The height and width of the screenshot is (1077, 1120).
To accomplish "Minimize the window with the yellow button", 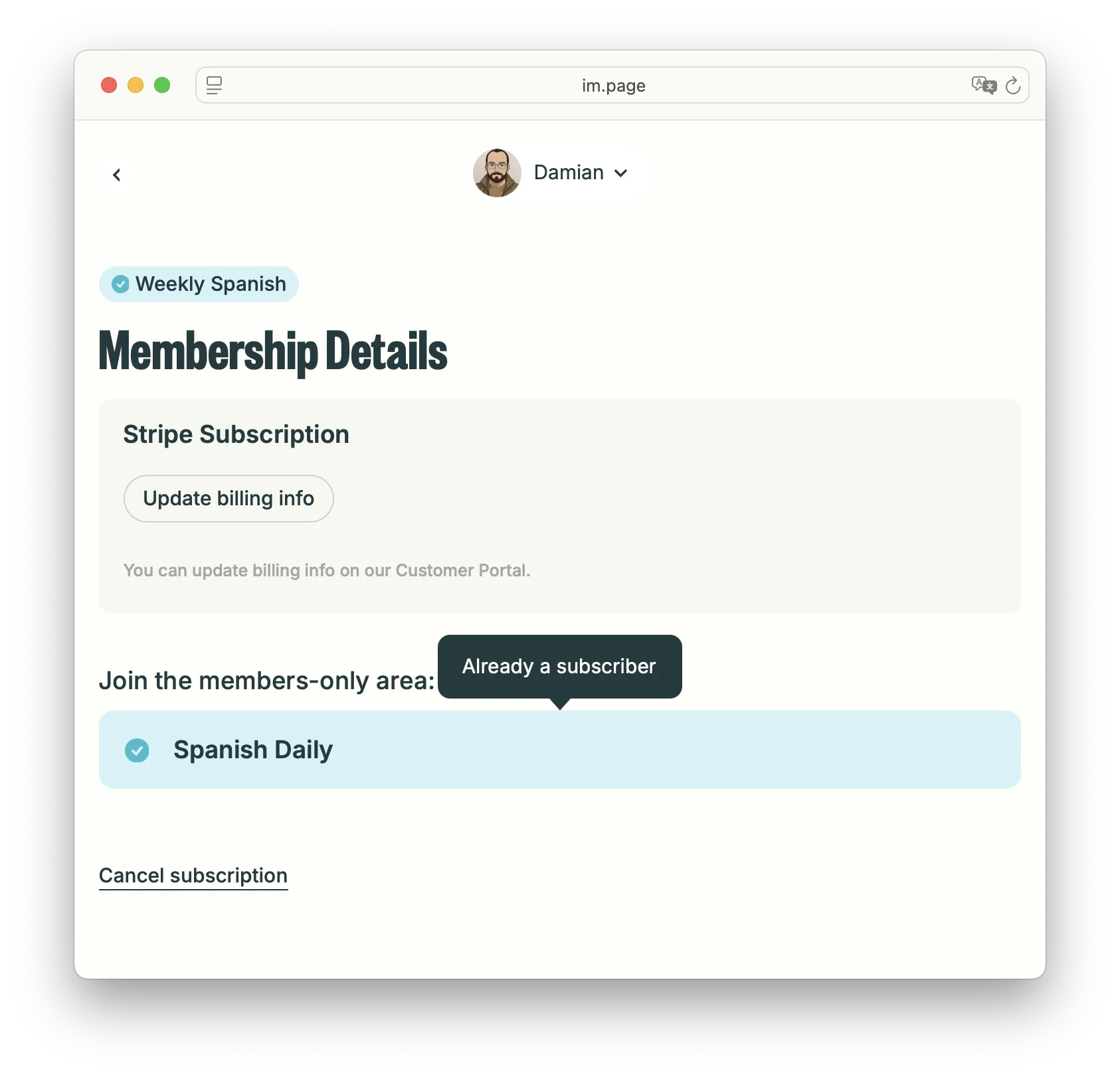I will [x=136, y=85].
